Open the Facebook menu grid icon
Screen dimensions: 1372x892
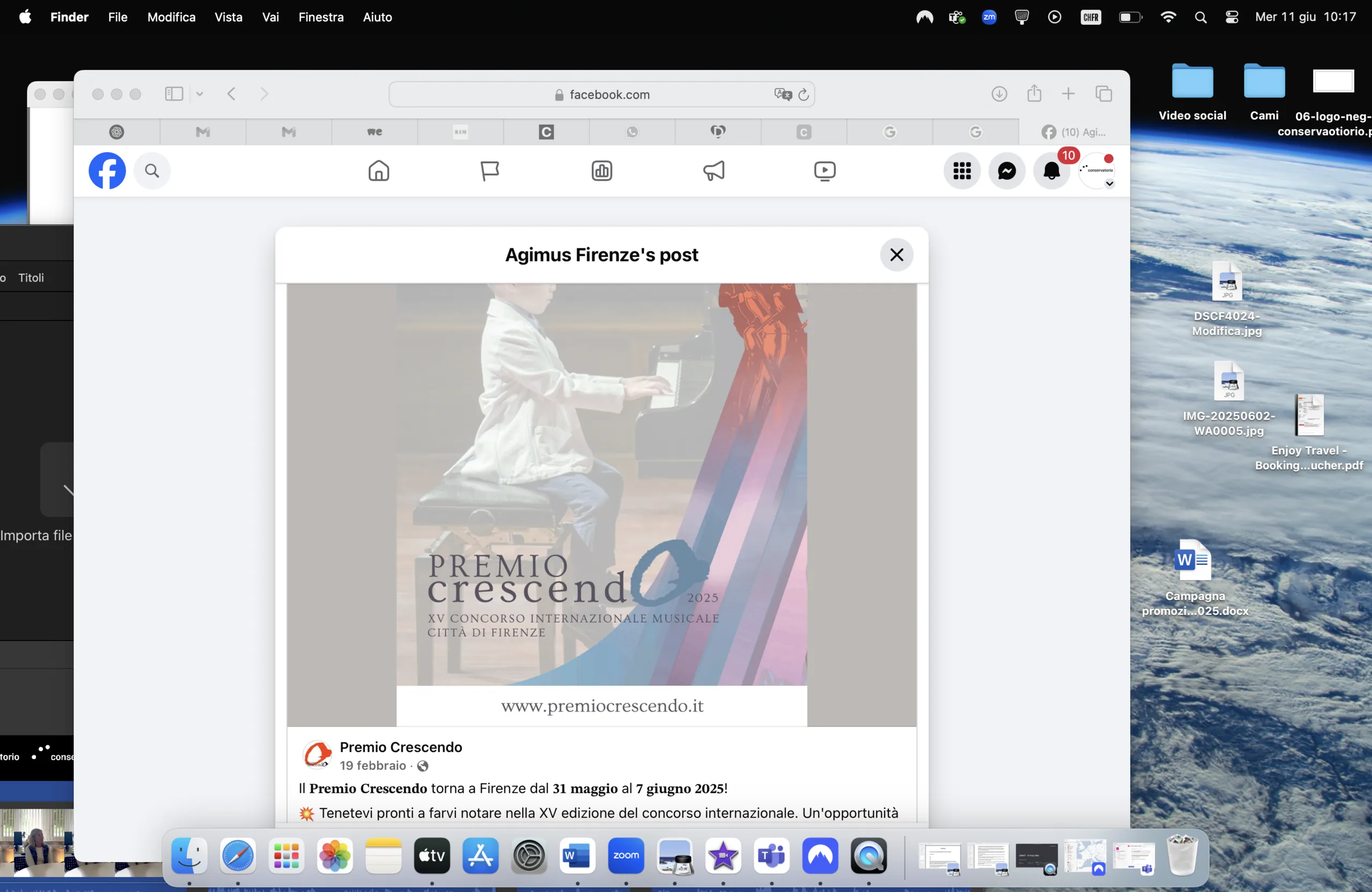(x=961, y=171)
